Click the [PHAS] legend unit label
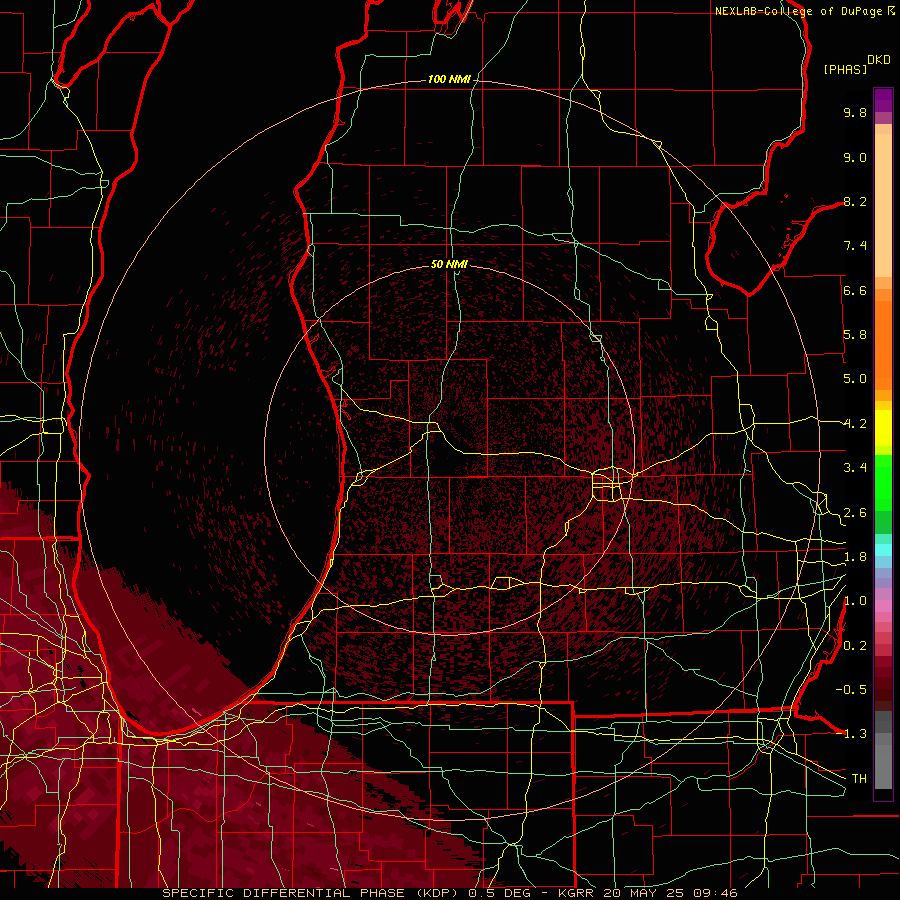 (x=845, y=69)
